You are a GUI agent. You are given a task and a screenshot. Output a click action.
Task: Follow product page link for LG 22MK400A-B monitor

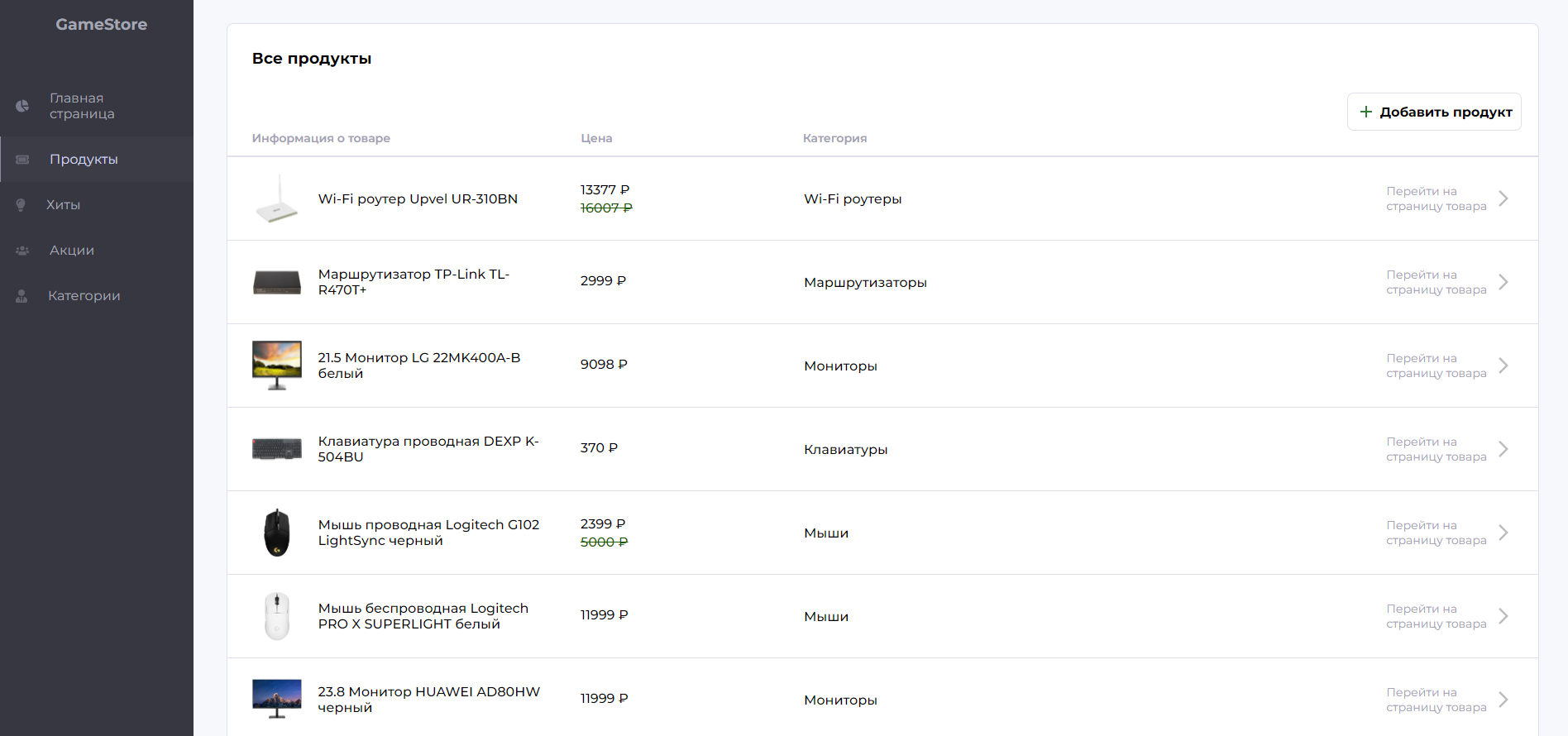(x=1436, y=366)
